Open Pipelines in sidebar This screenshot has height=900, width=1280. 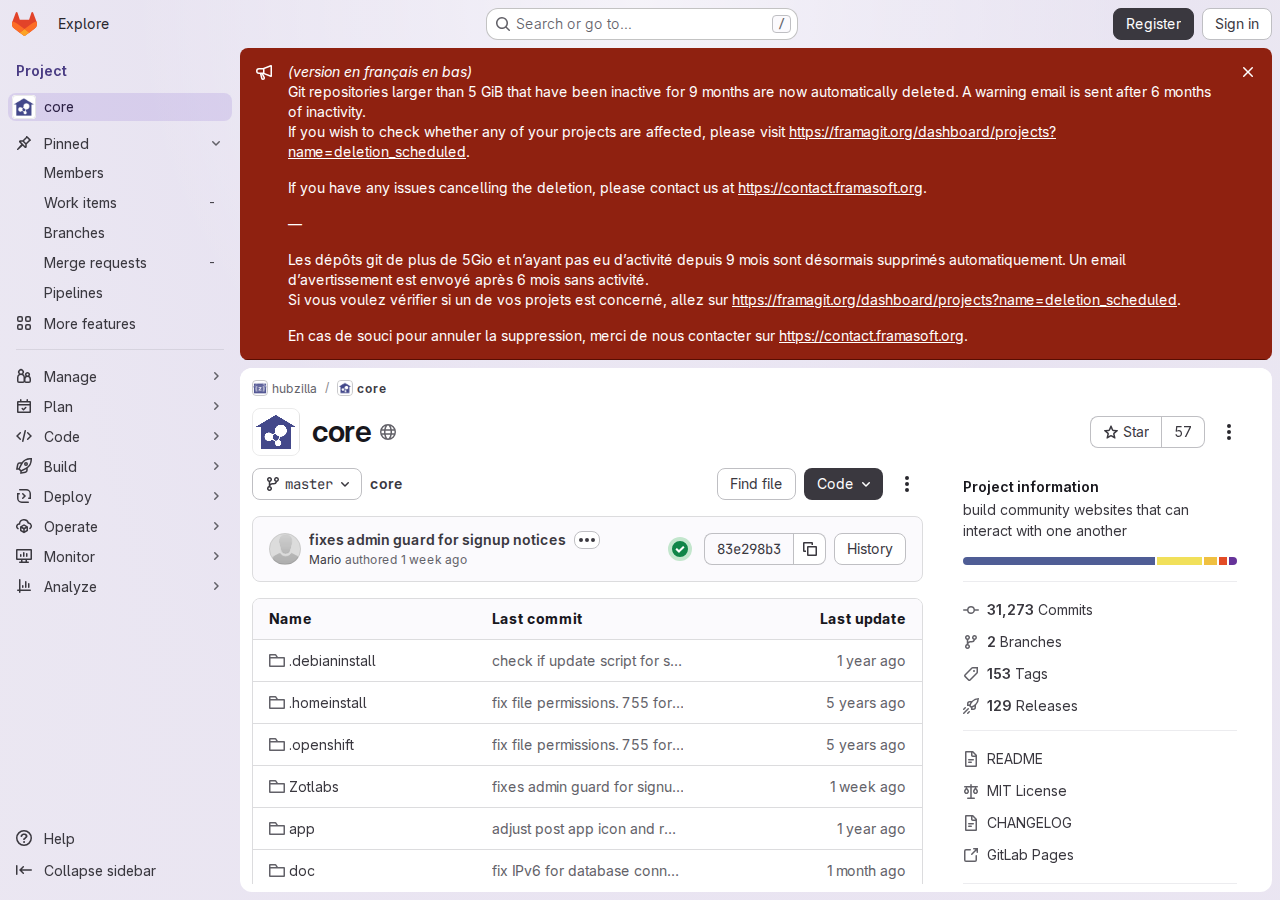73,293
